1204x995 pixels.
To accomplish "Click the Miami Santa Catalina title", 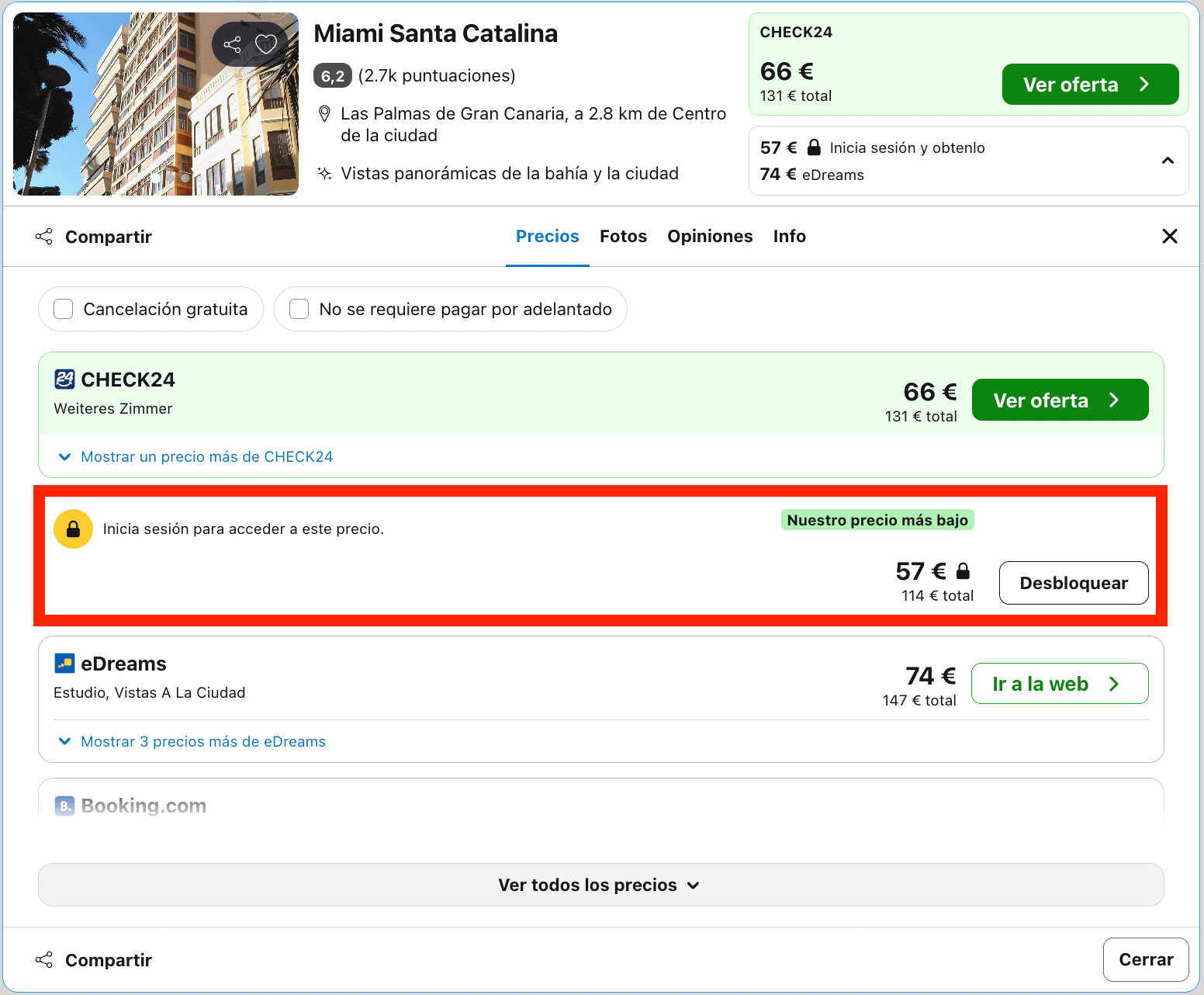I will click(x=436, y=33).
